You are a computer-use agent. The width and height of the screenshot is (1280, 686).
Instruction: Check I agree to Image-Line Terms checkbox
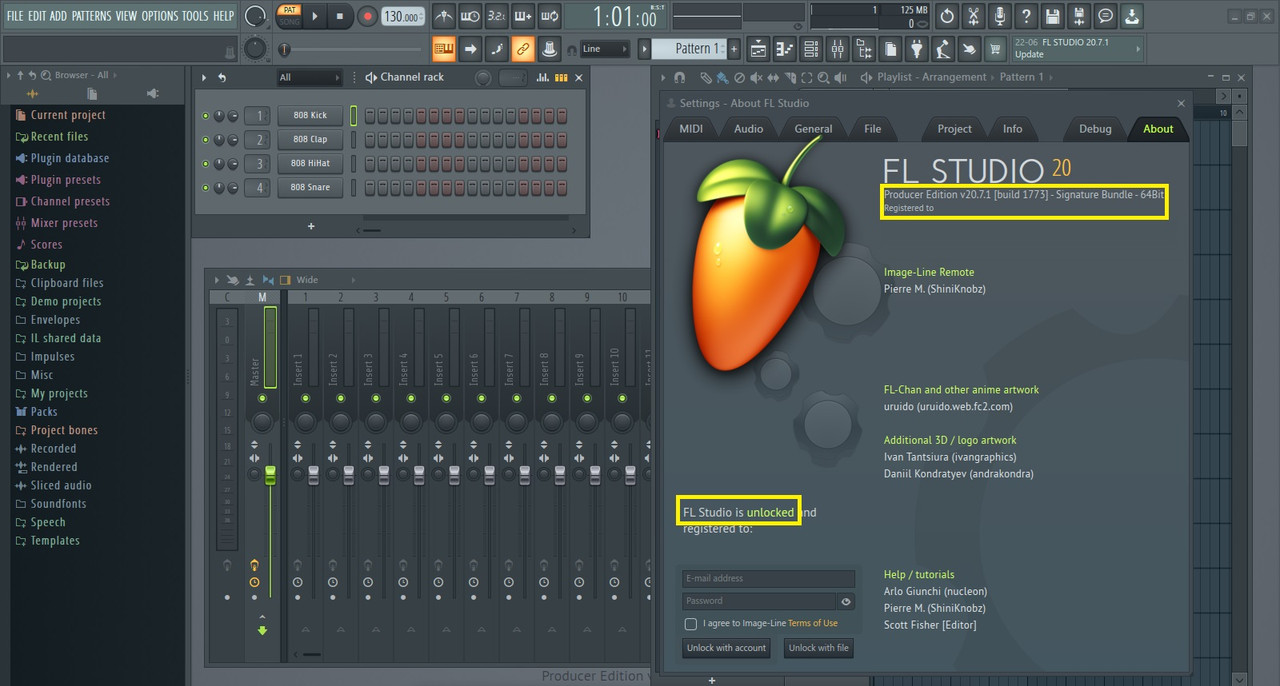(x=690, y=624)
